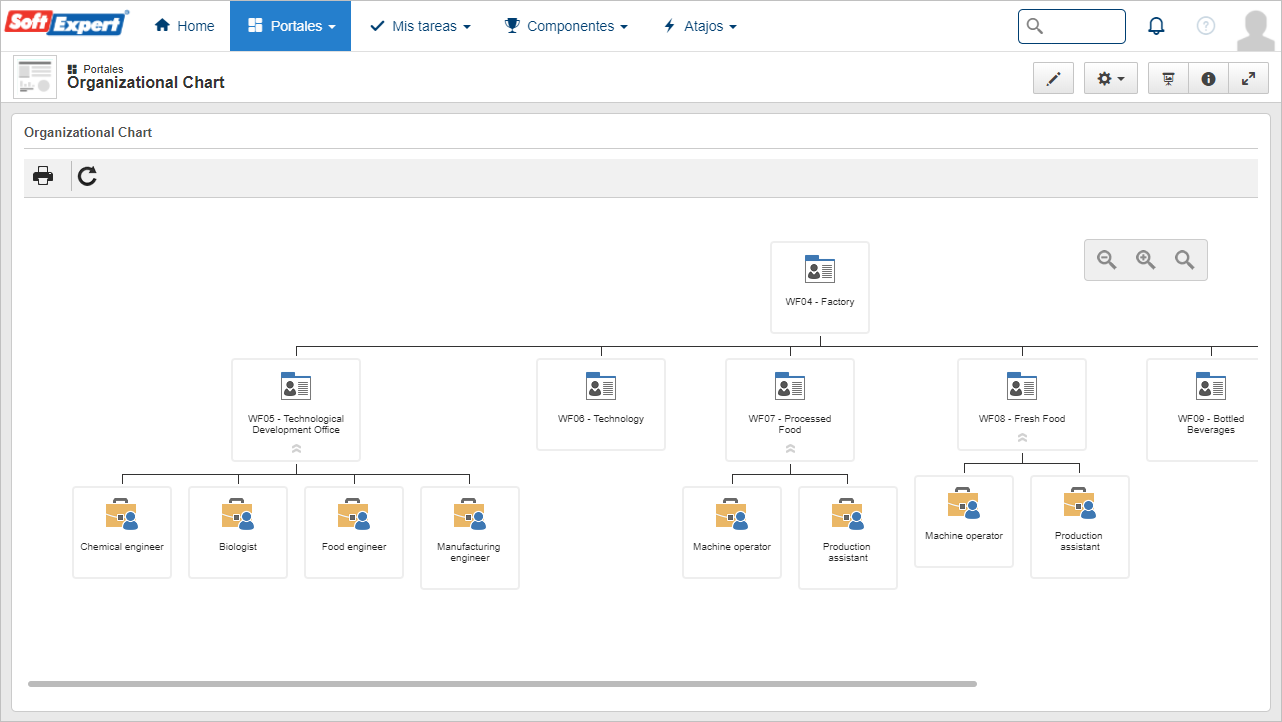This screenshot has width=1282, height=722.
Task: Collapse the WF08 - Fresh Food node
Action: point(1022,437)
